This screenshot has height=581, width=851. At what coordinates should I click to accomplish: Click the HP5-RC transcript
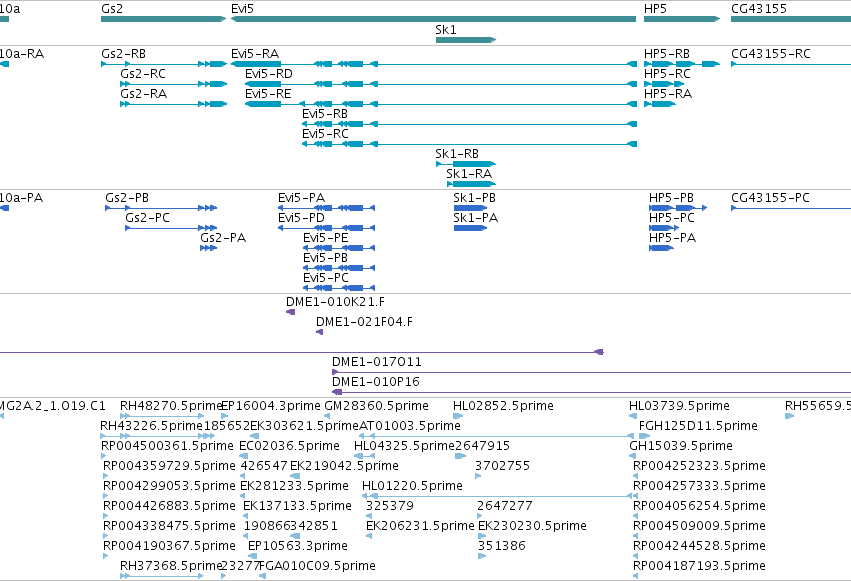point(664,84)
